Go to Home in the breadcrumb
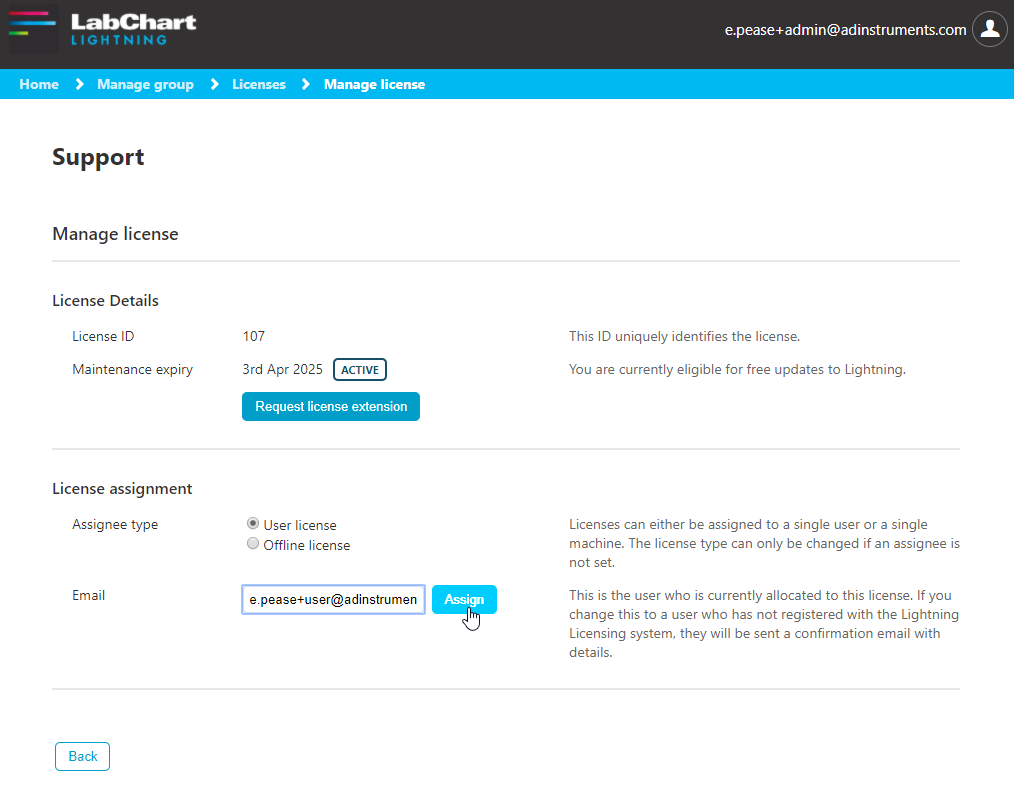The image size is (1014, 786). point(39,84)
